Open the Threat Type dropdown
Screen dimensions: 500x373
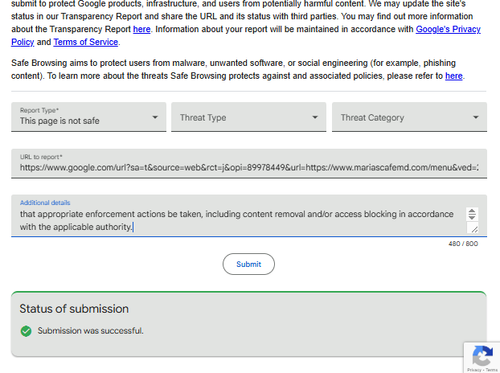click(249, 117)
